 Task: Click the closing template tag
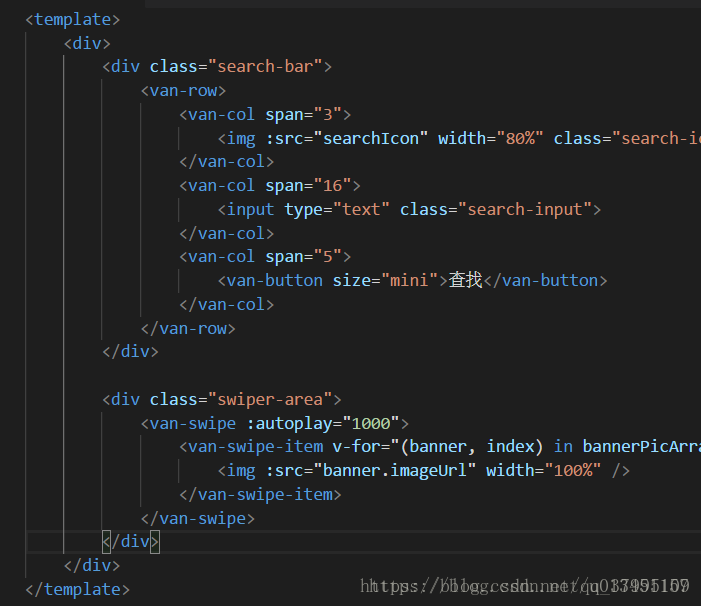coord(77,589)
